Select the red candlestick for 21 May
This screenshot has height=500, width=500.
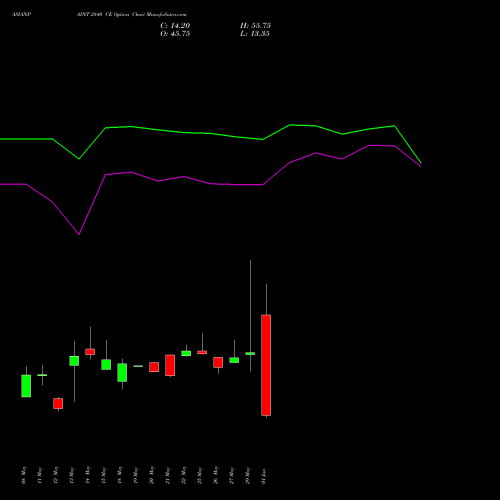170,365
